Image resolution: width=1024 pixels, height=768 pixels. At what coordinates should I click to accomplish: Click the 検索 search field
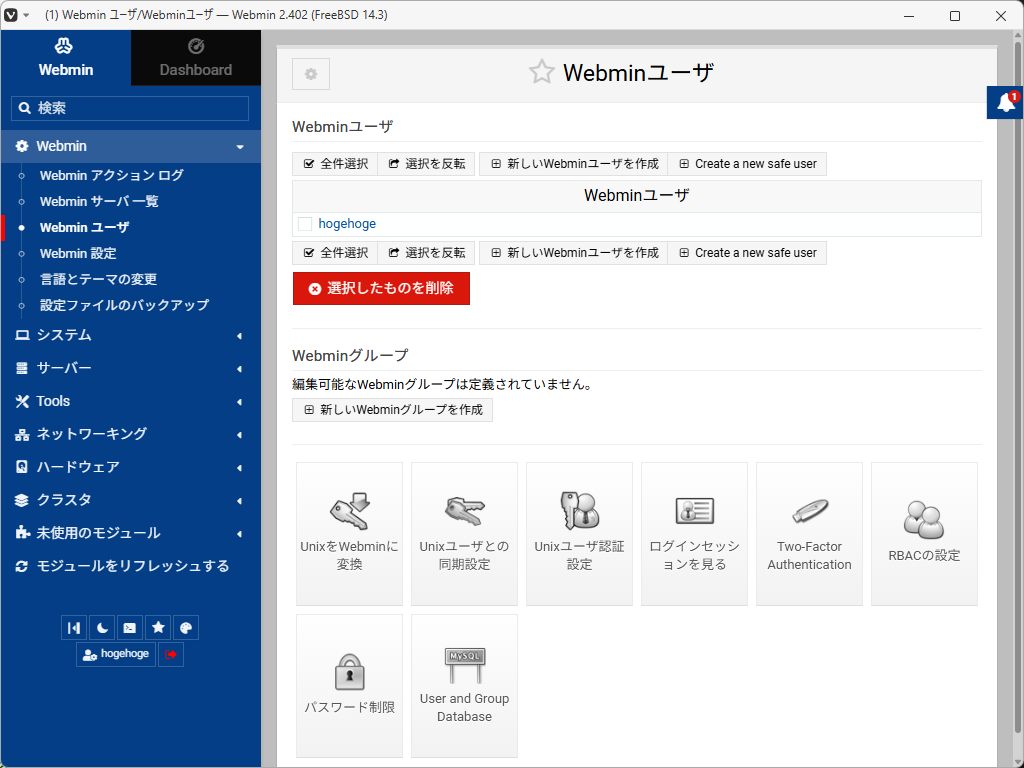point(130,108)
